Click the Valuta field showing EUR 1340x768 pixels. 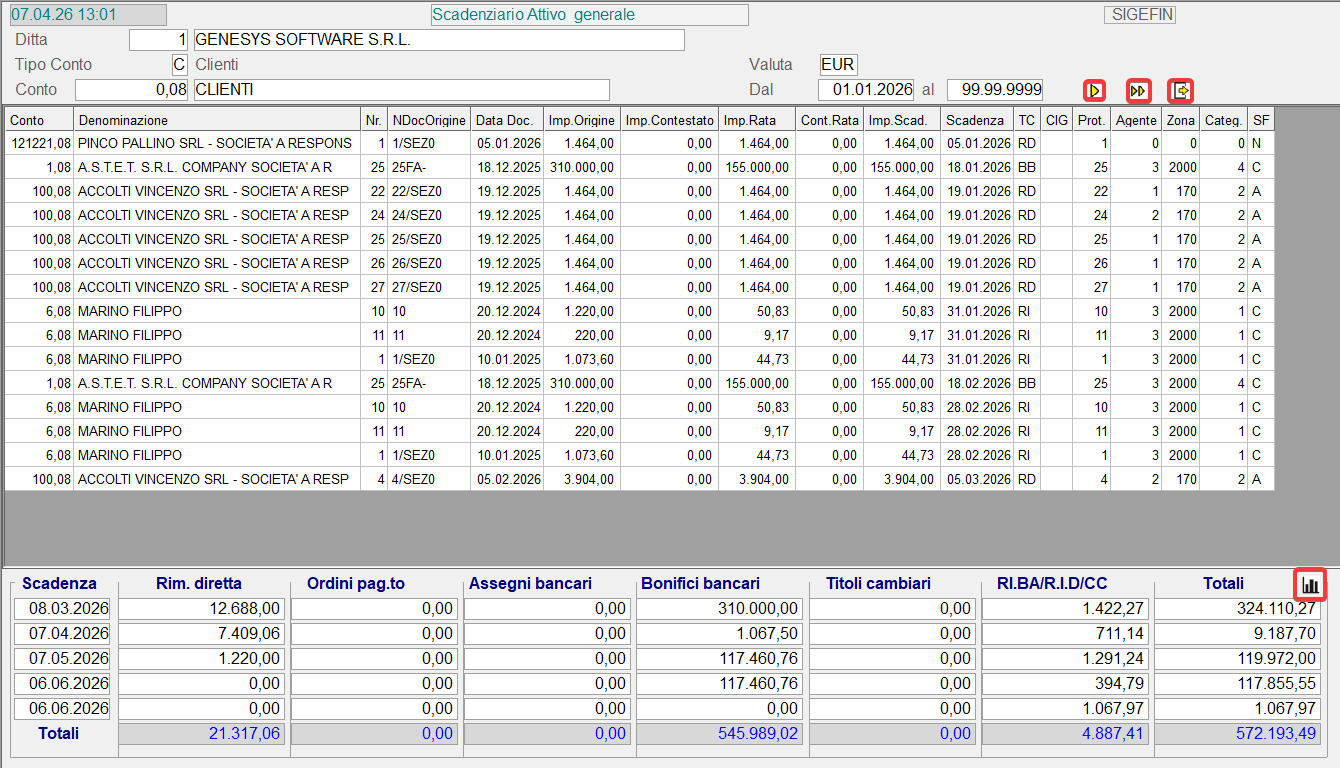coord(838,65)
